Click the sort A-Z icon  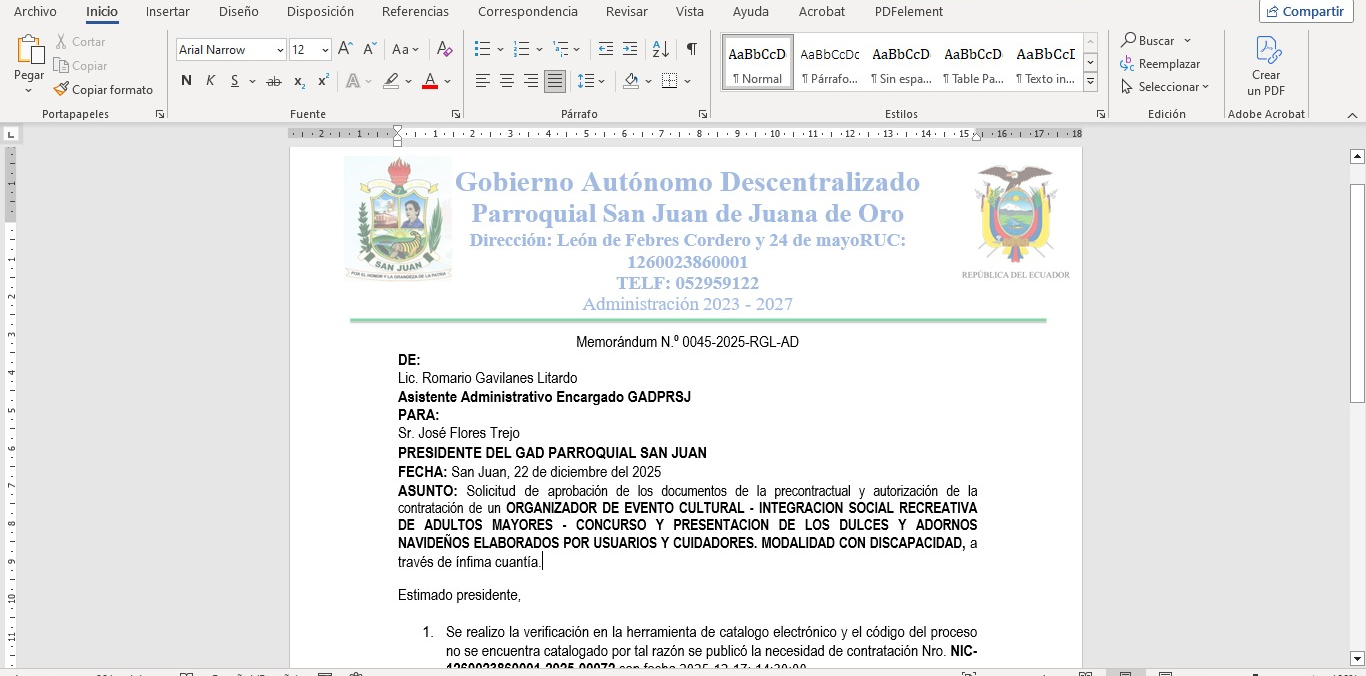pyautogui.click(x=660, y=49)
